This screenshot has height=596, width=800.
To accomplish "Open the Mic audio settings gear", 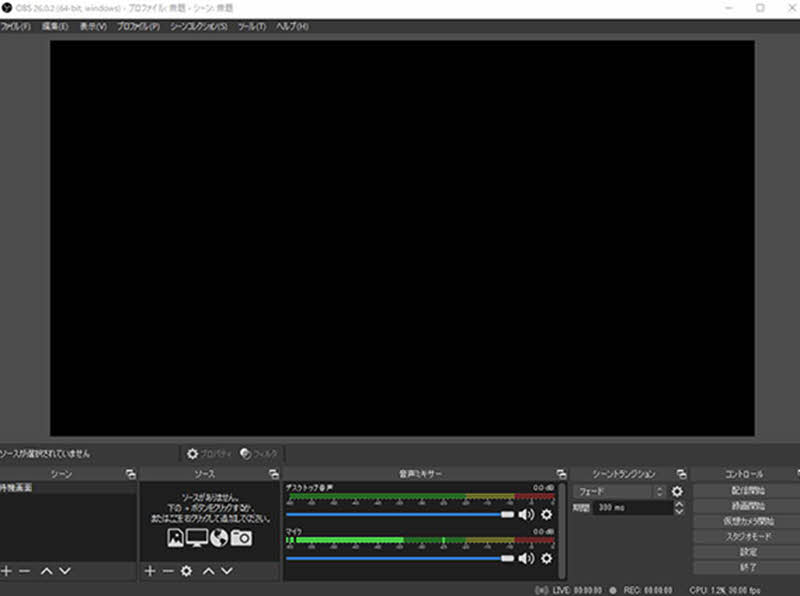I will pyautogui.click(x=546, y=558).
